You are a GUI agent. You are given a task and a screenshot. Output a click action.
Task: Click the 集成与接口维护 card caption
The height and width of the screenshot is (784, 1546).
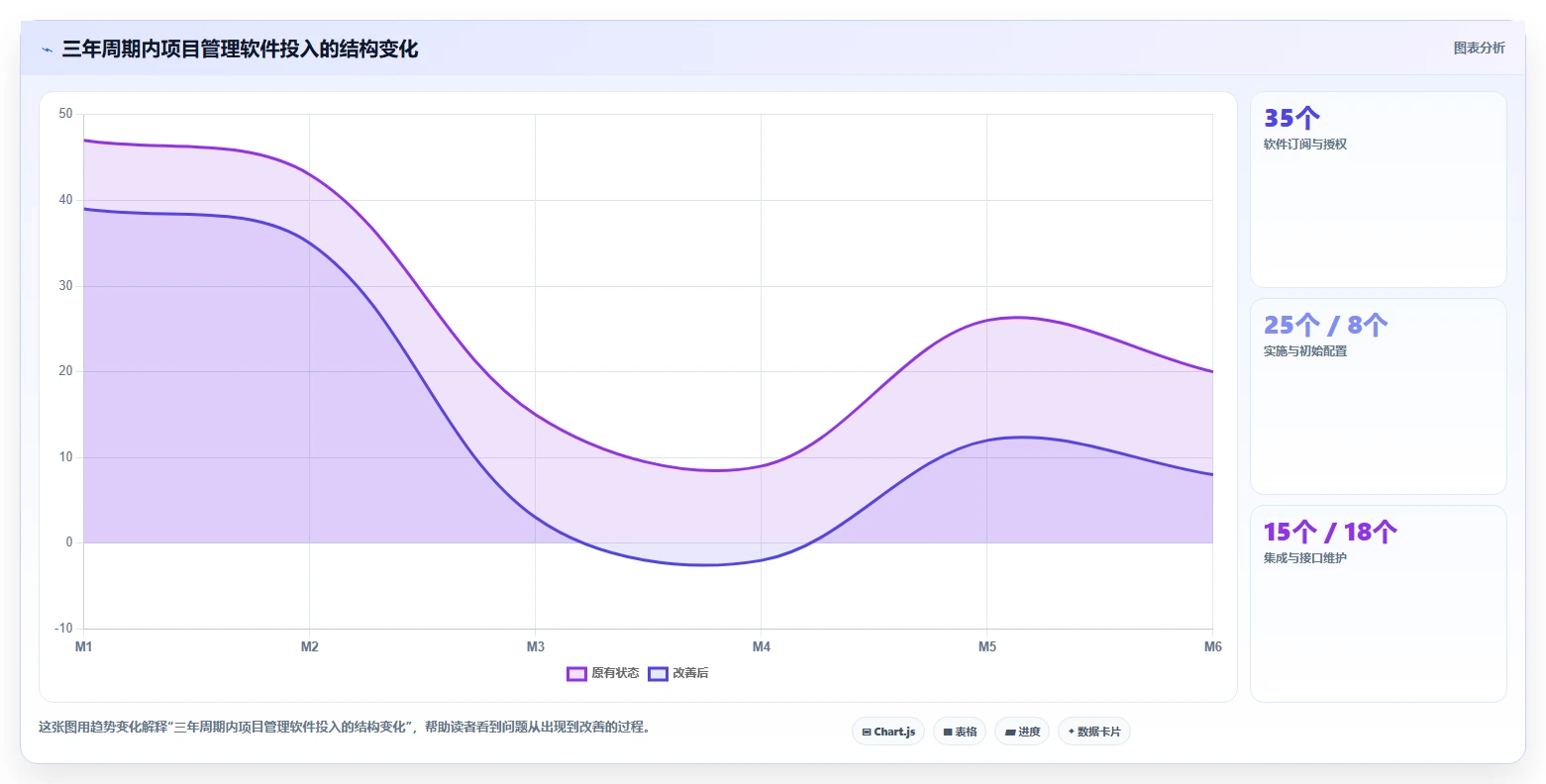pos(1305,558)
